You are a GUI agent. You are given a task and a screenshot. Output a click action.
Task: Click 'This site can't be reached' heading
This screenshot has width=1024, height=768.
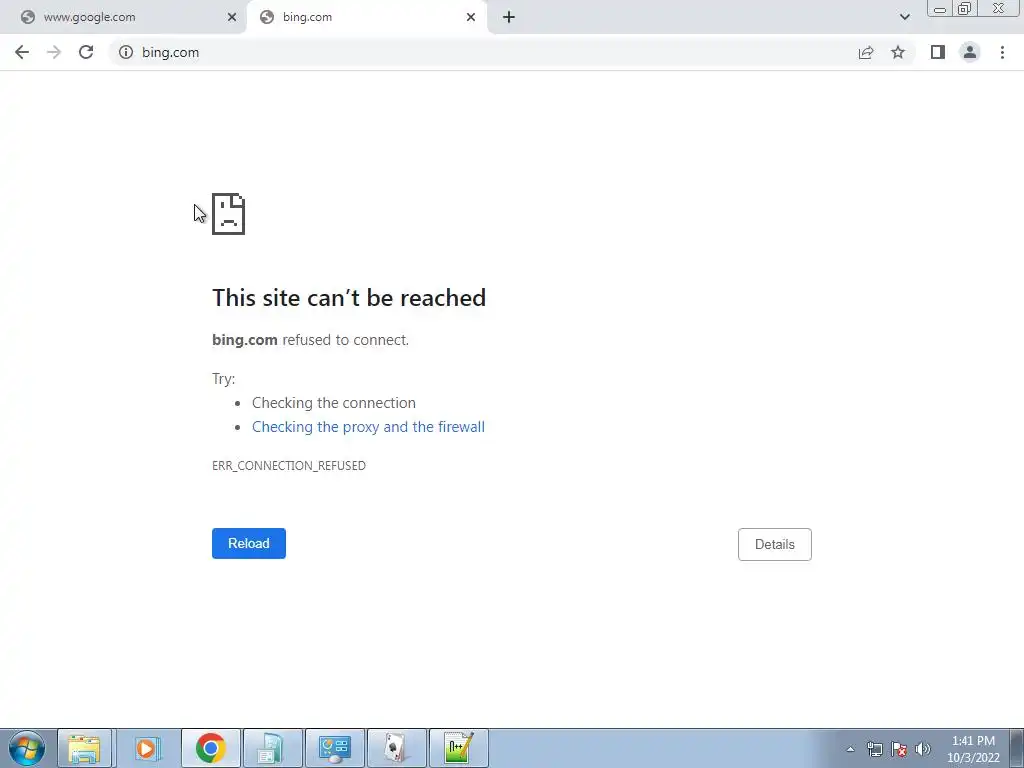coord(349,298)
